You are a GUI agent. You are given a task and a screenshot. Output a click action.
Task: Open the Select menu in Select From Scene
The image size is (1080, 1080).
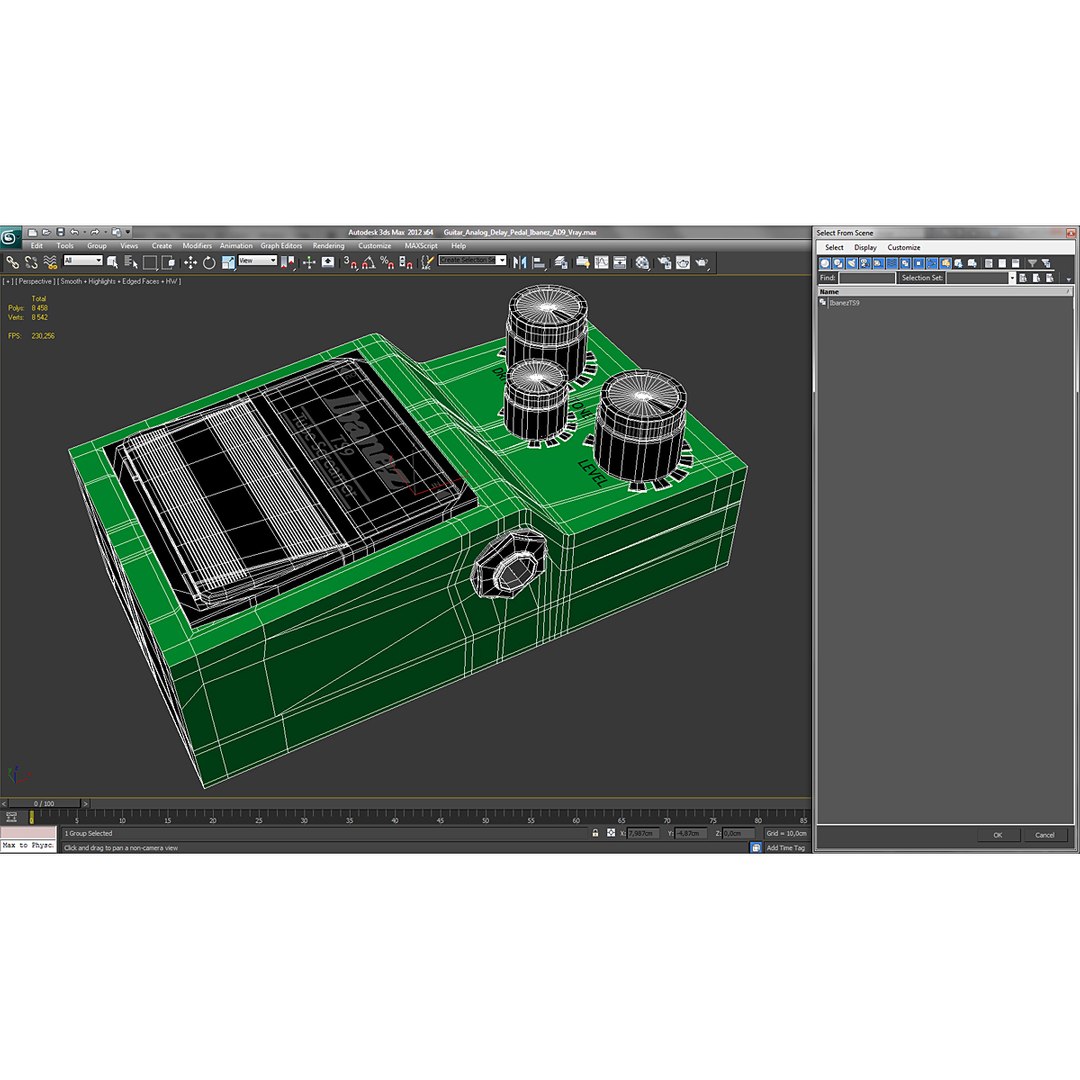coord(834,247)
